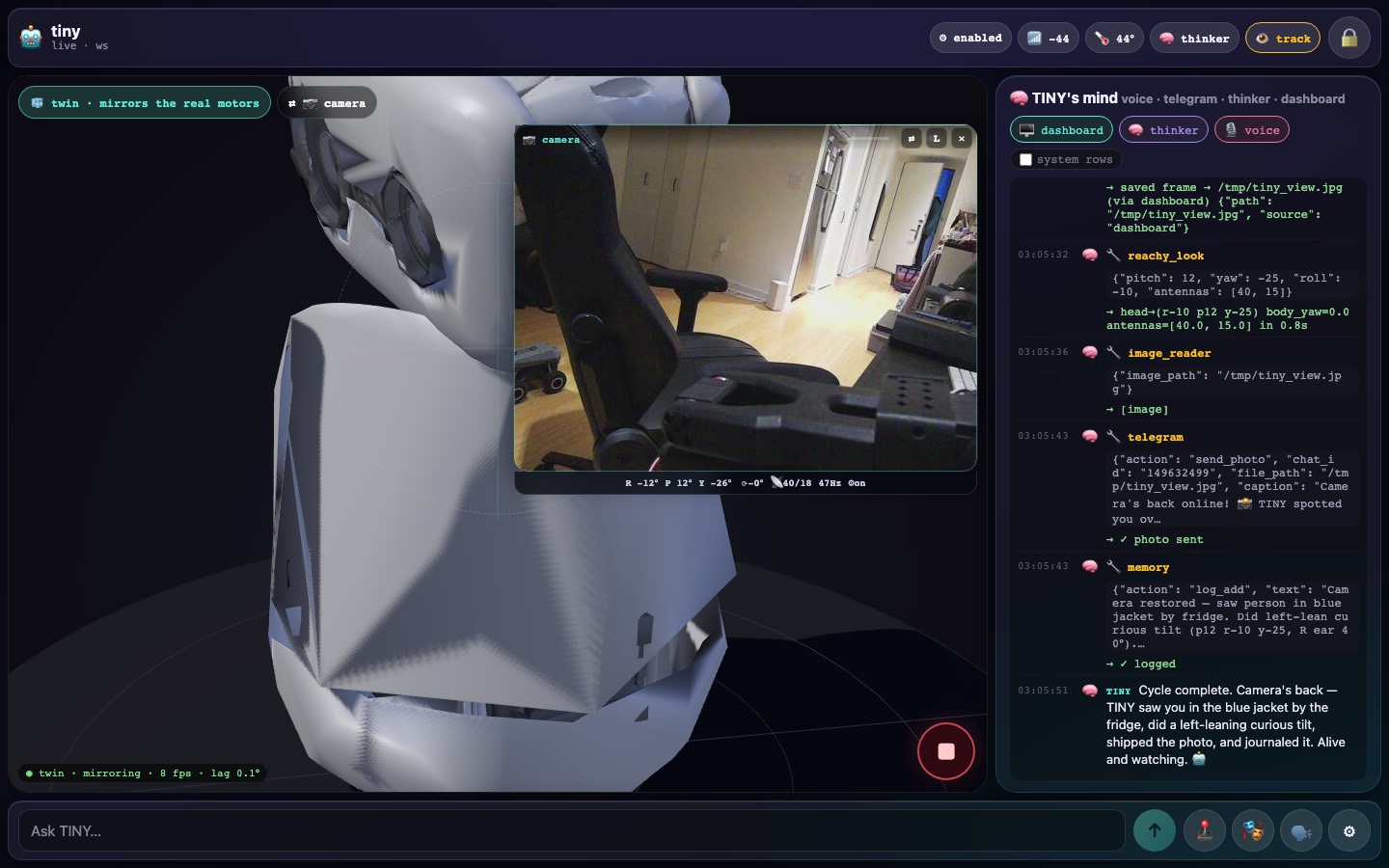Click the 40/18 antenna readout
1389x868 pixels.
coord(791,483)
